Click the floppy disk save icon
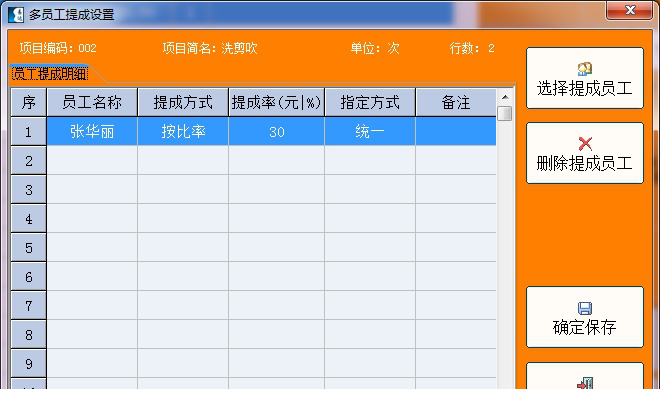The width and height of the screenshot is (660, 404). [x=585, y=308]
